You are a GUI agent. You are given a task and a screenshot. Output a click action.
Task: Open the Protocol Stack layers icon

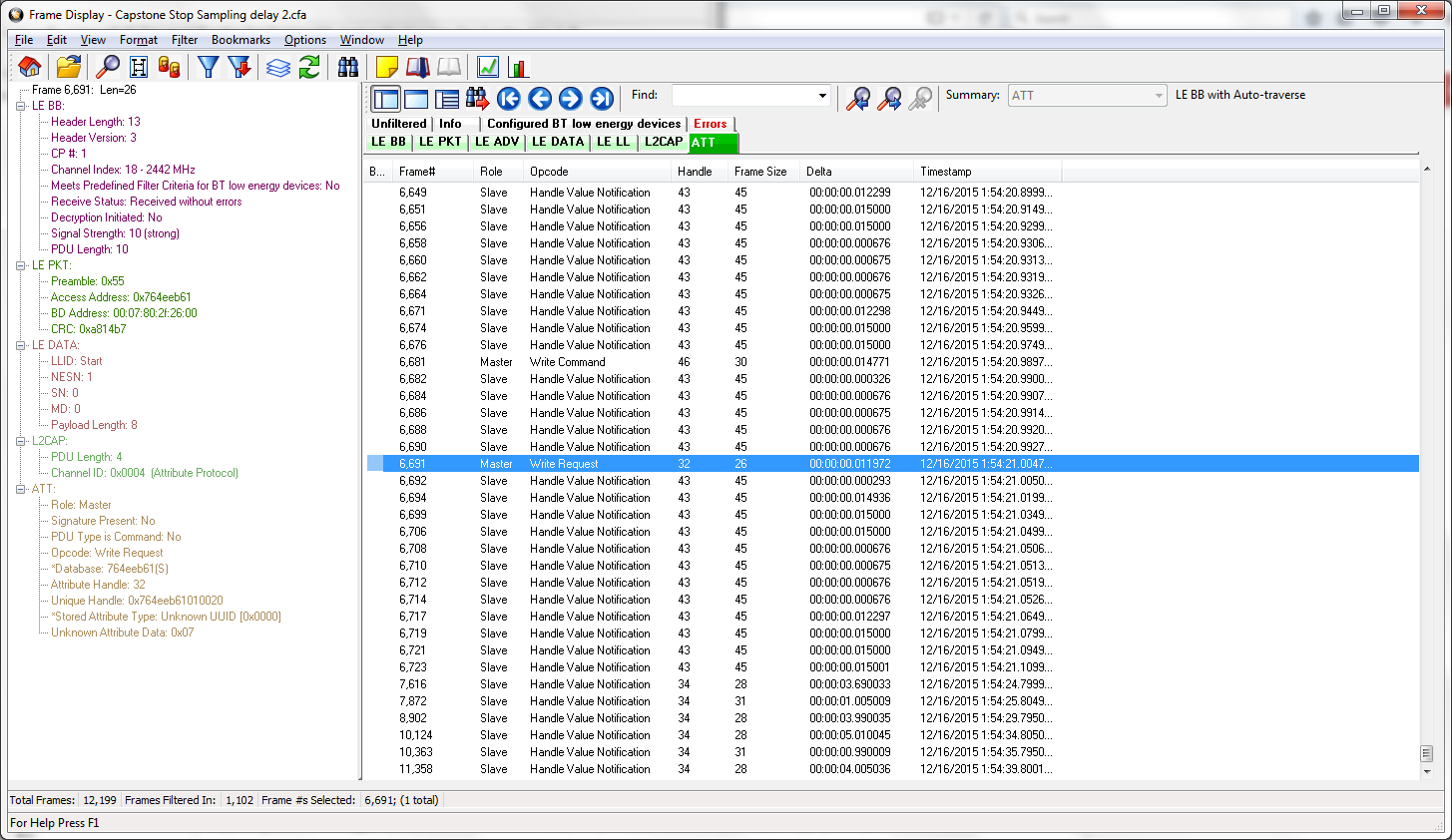click(278, 67)
